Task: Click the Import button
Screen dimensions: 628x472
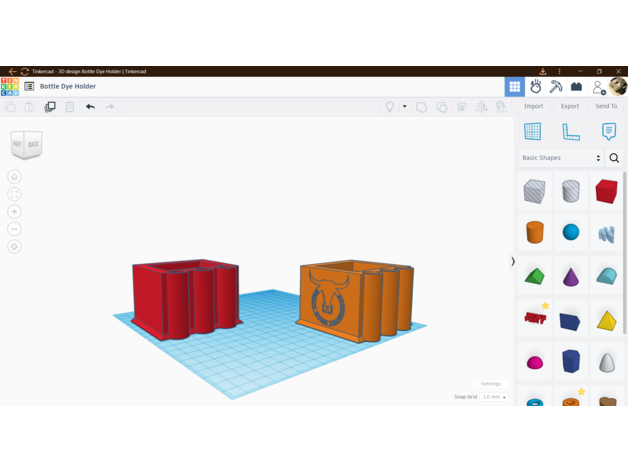Action: 533,106
